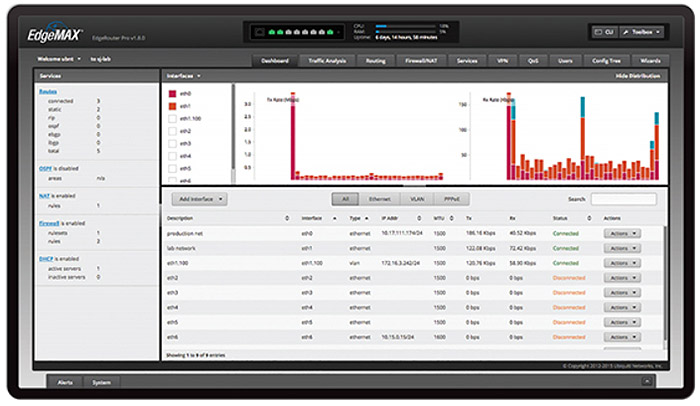Open the Welcome ubnt user dropdown
This screenshot has height=406, width=700.
click(59, 59)
